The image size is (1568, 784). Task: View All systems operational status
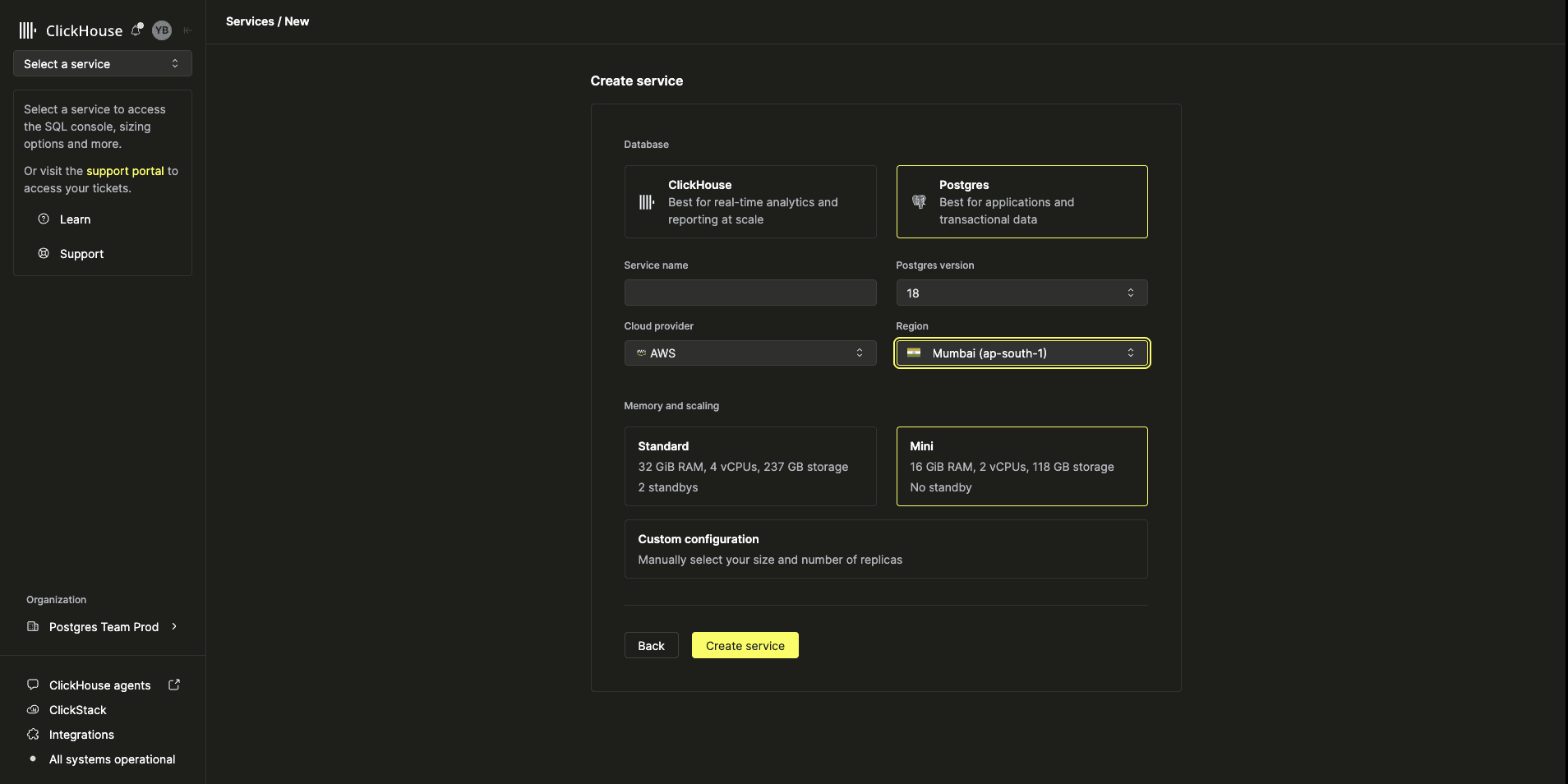tap(112, 759)
